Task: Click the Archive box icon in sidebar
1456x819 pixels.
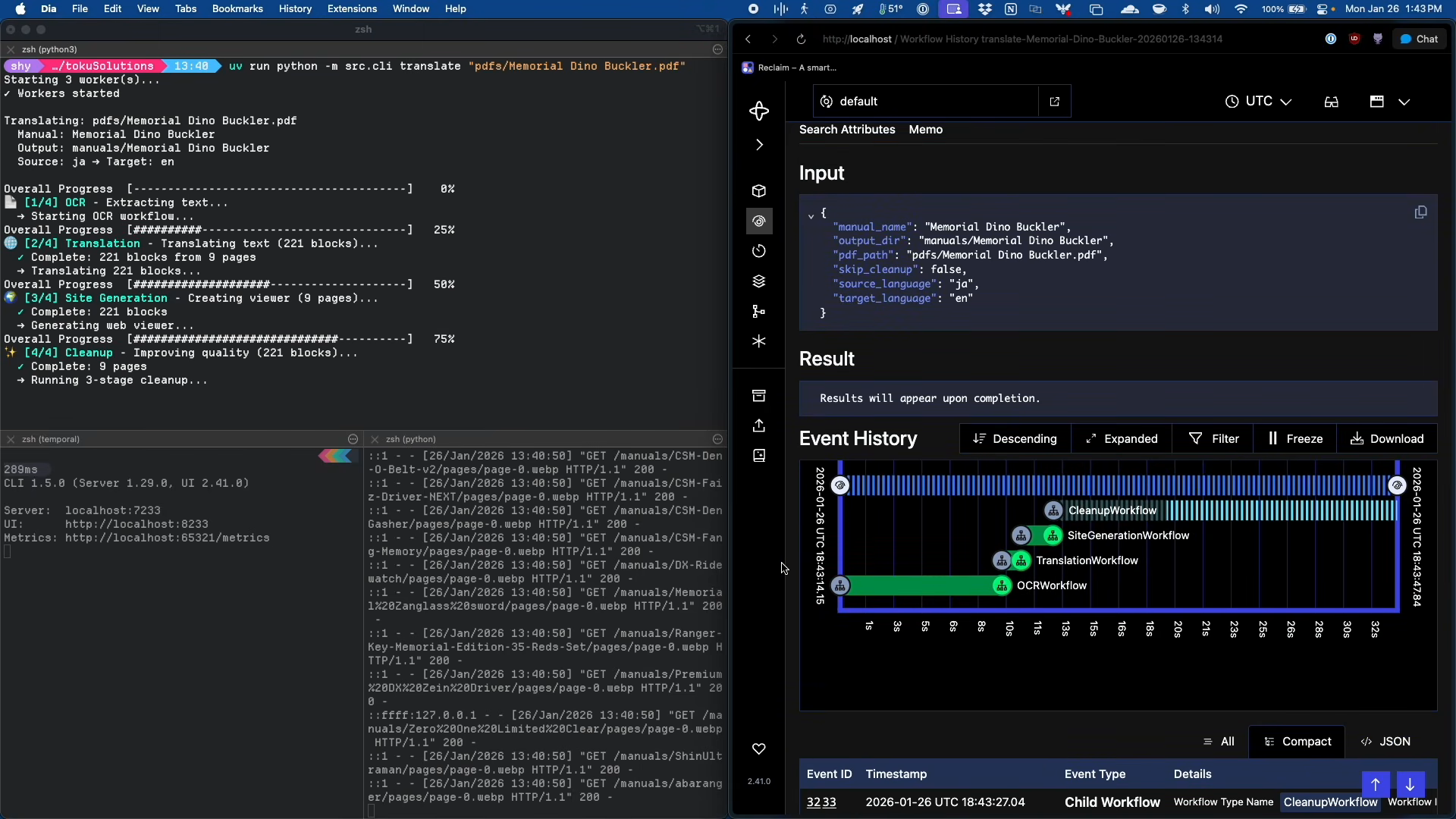Action: point(759,396)
